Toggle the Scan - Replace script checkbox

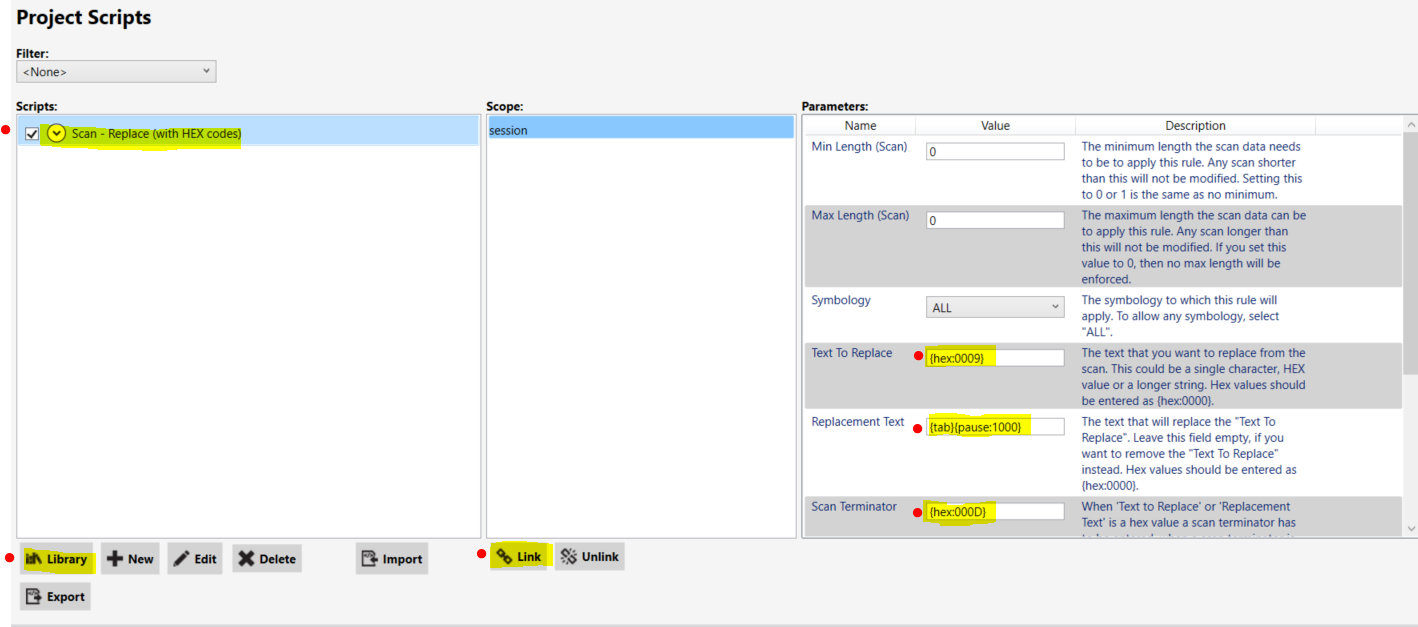point(32,134)
